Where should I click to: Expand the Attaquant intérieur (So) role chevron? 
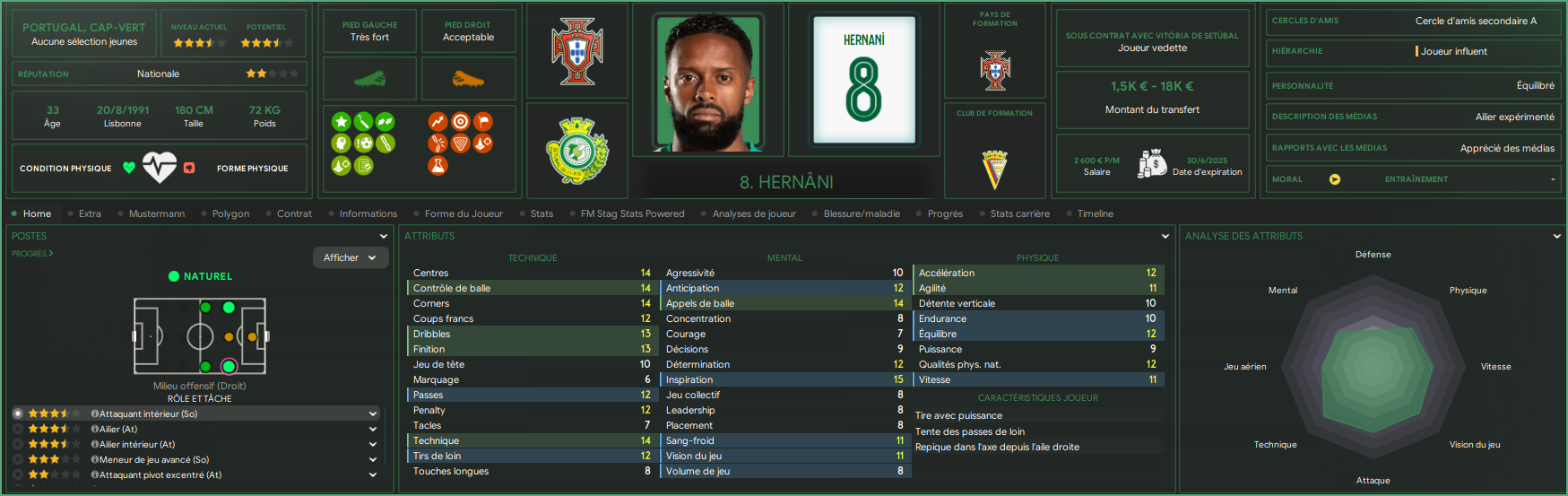(x=373, y=413)
